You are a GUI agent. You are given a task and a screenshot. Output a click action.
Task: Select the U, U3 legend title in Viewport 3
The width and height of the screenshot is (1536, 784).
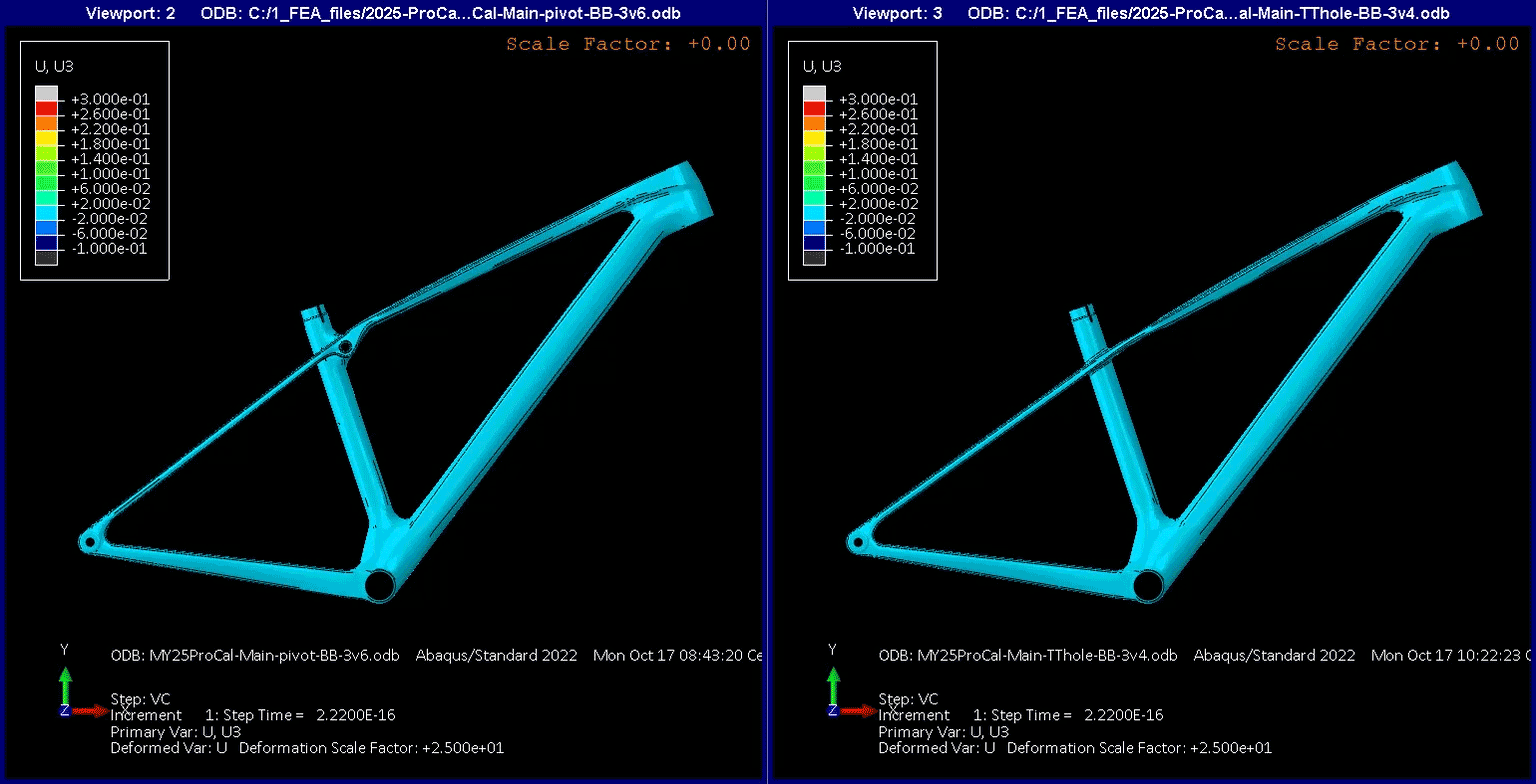pos(823,67)
